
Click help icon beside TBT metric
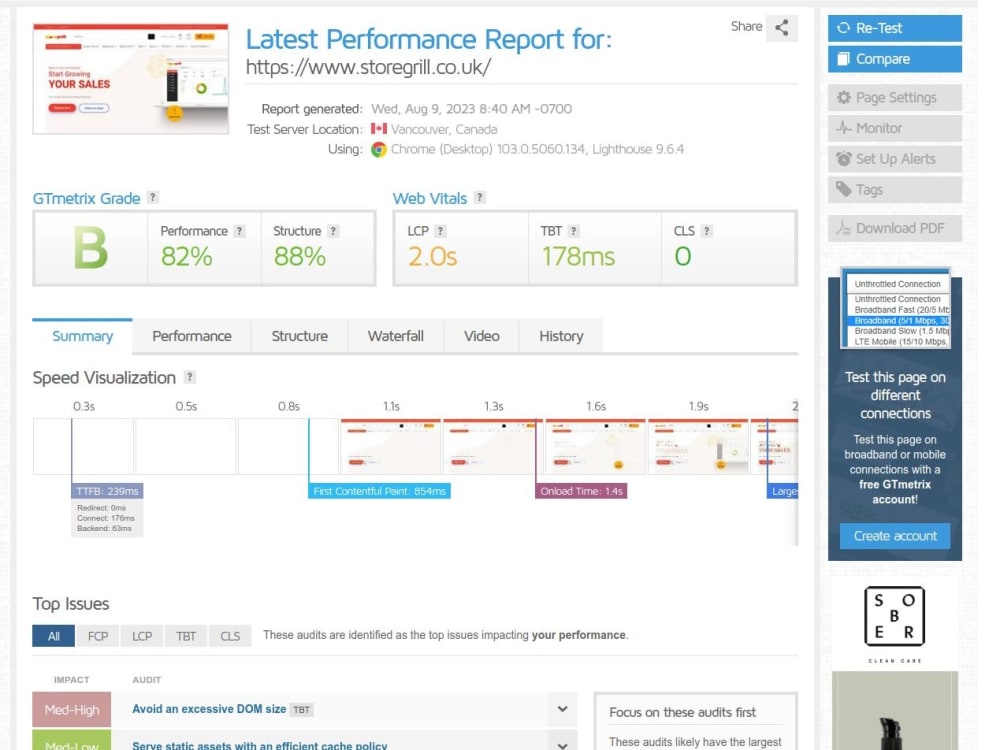[x=573, y=231]
